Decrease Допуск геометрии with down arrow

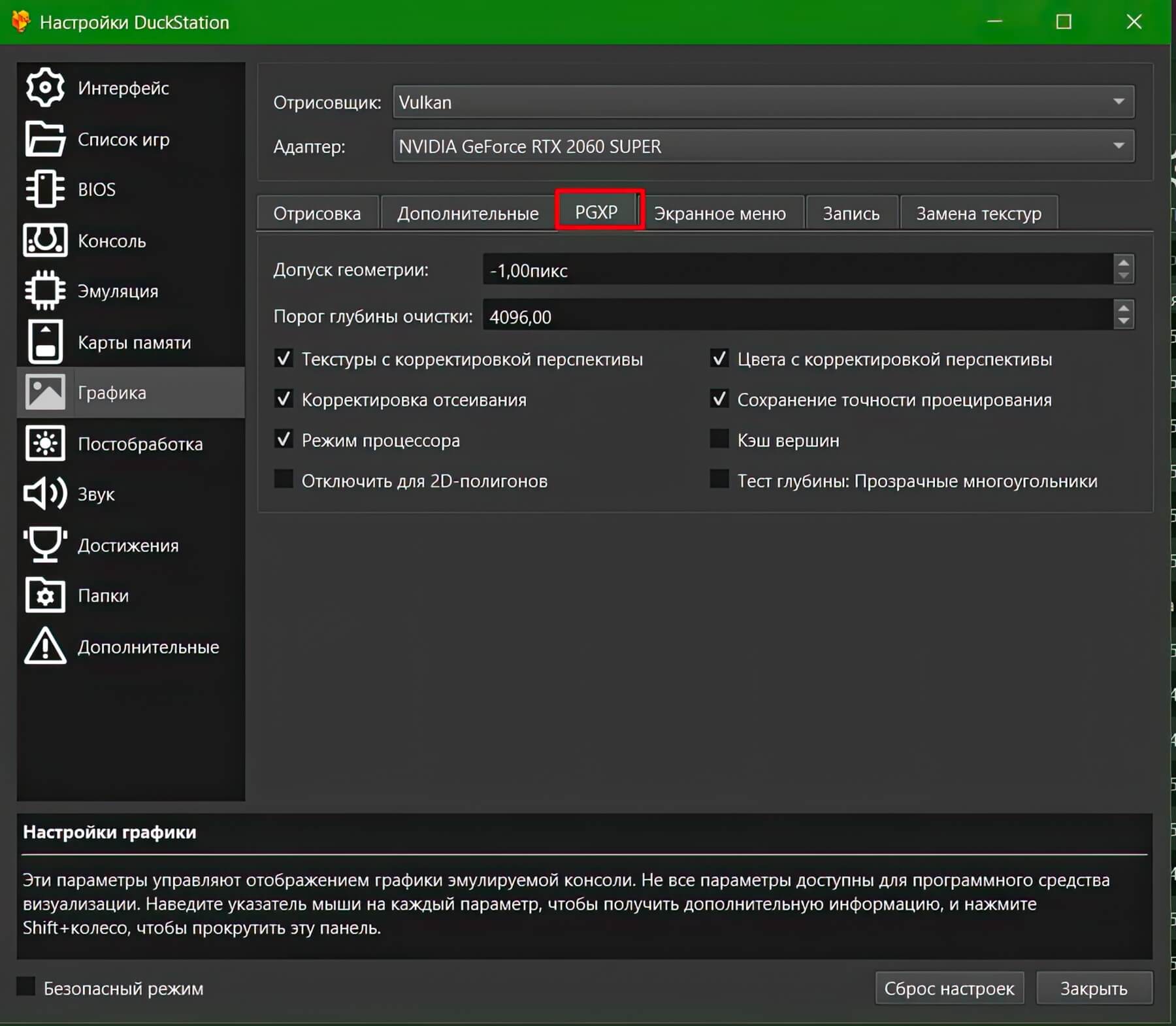[1123, 276]
